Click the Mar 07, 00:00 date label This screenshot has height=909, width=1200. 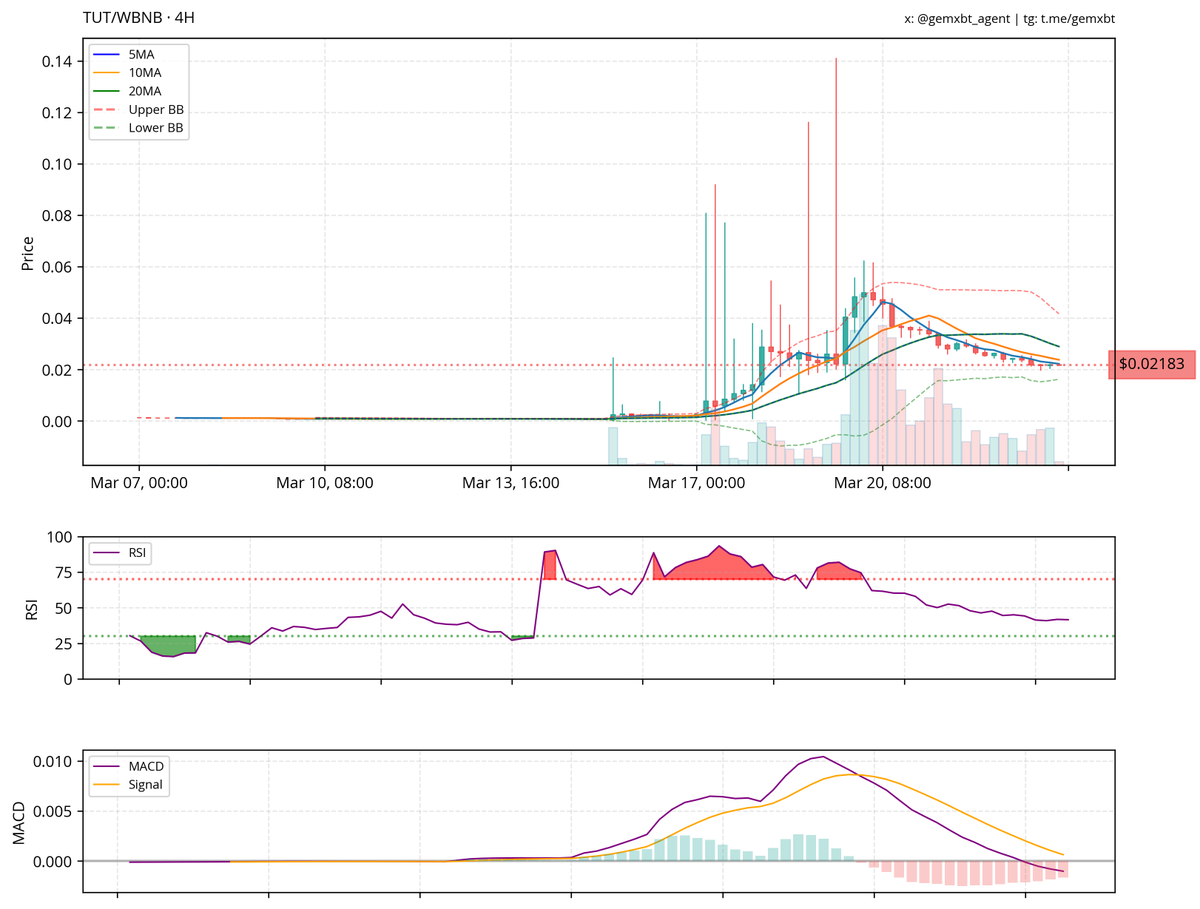[139, 483]
